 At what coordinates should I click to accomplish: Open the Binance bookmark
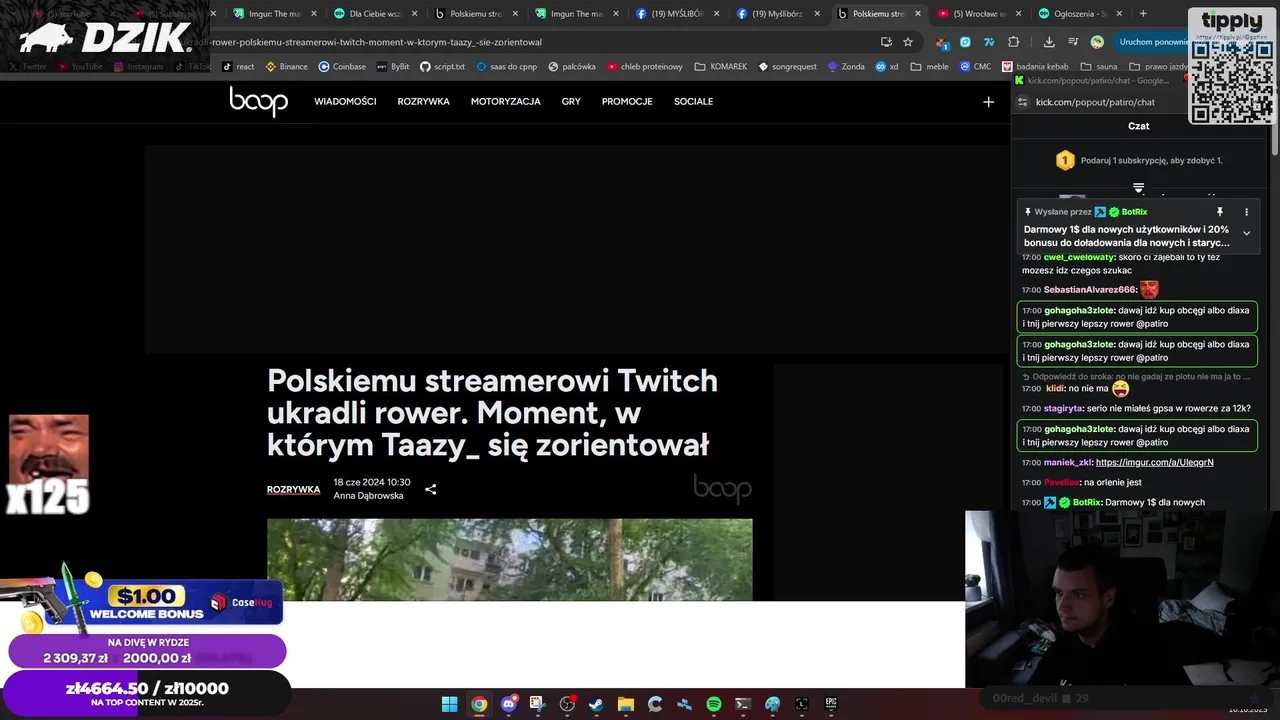[x=286, y=67]
